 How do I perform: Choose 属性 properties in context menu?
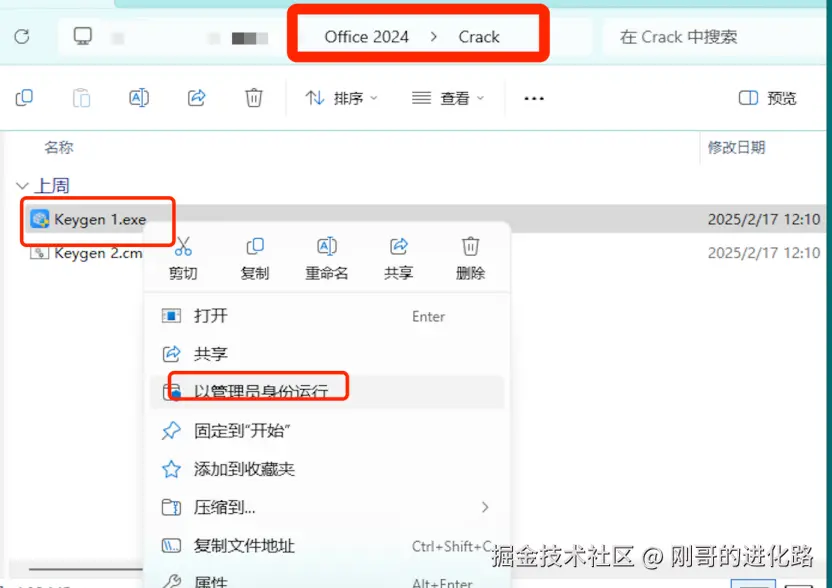coord(327,582)
